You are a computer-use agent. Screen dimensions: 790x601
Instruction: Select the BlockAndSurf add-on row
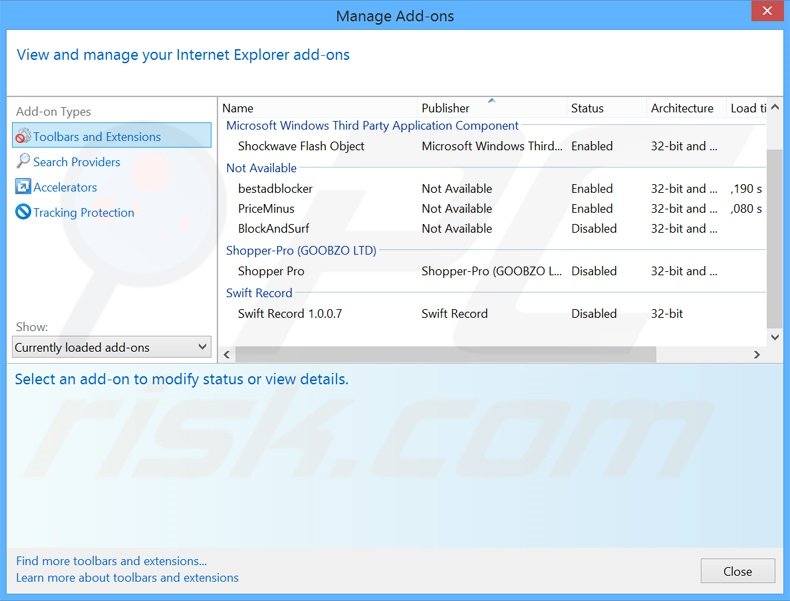(x=492, y=228)
